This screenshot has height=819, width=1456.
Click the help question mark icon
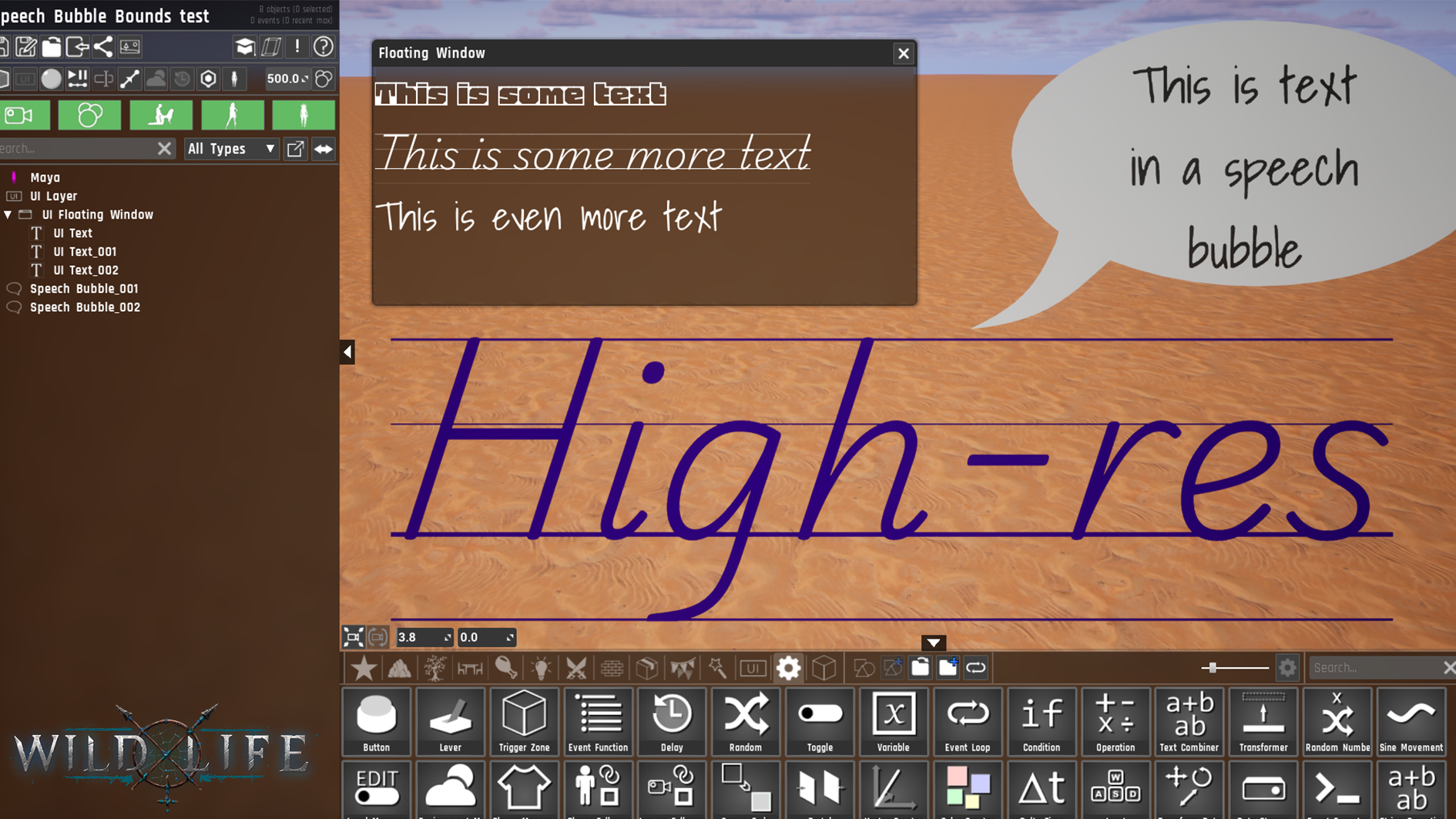[x=324, y=47]
